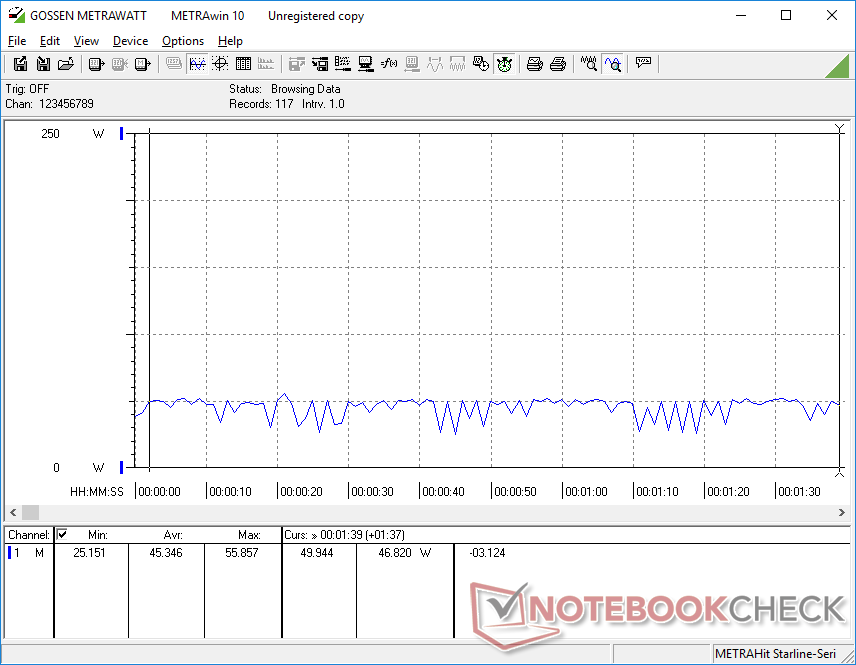Click the greyed waveform range-marker icon
This screenshot has width=856, height=665.
[x=435, y=64]
